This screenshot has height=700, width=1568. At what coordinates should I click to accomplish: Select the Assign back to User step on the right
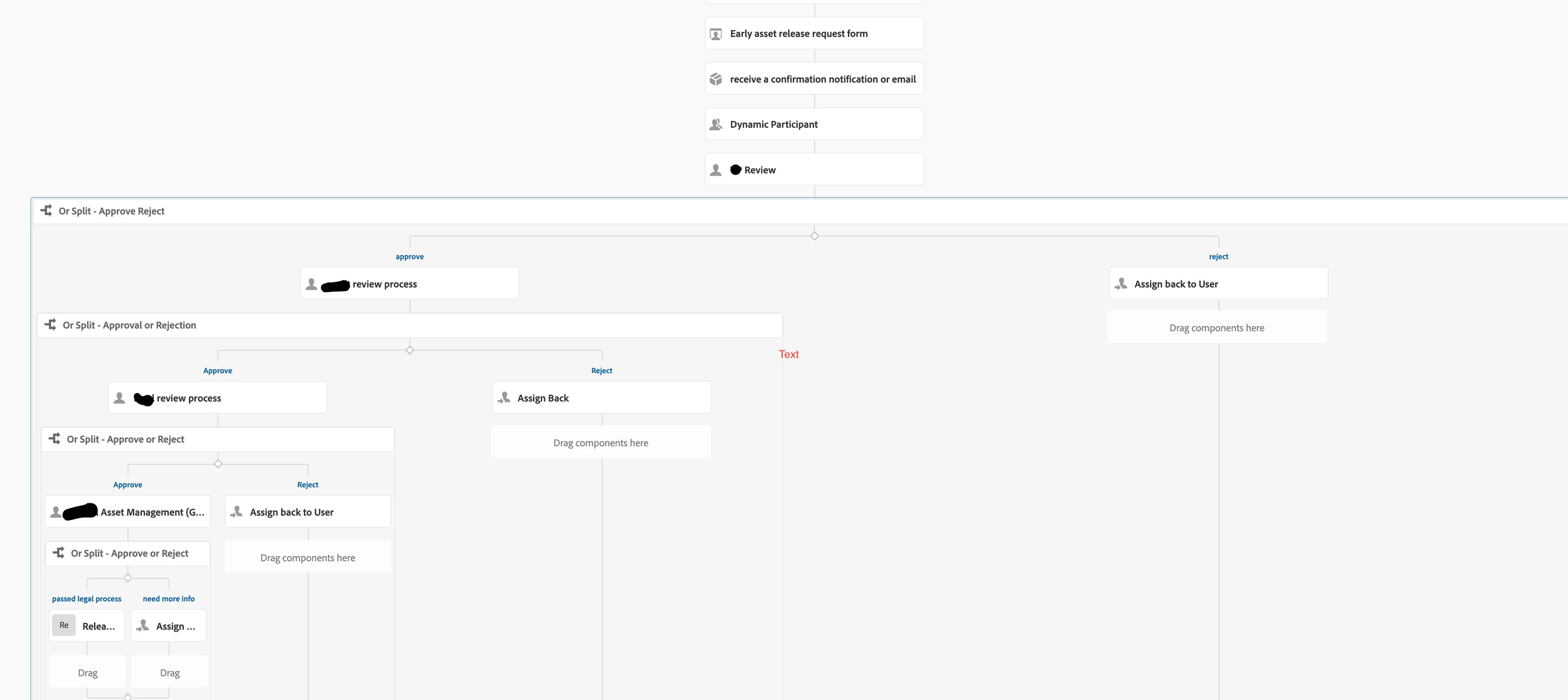click(1218, 284)
